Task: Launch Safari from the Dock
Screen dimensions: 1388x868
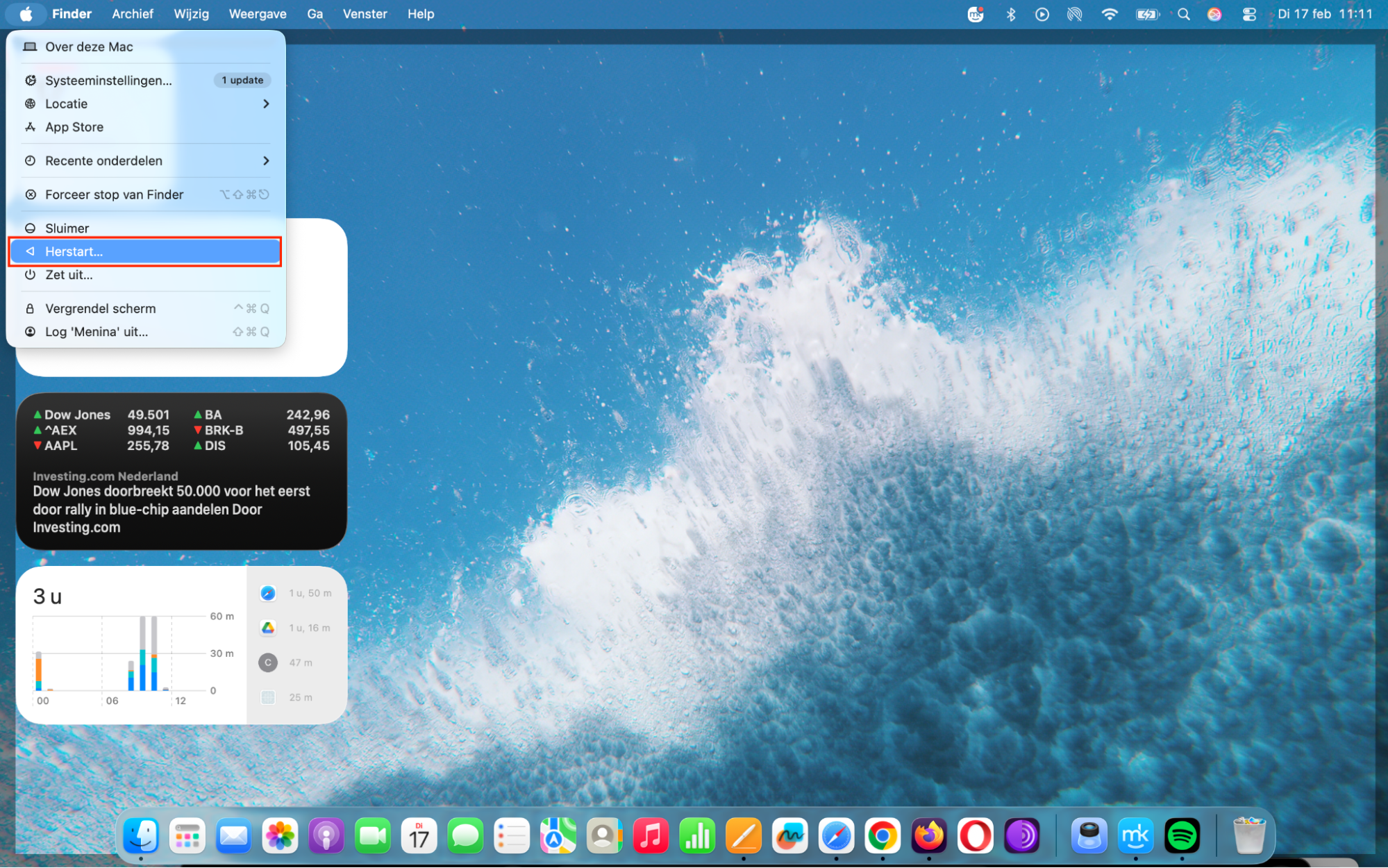Action: point(836,835)
